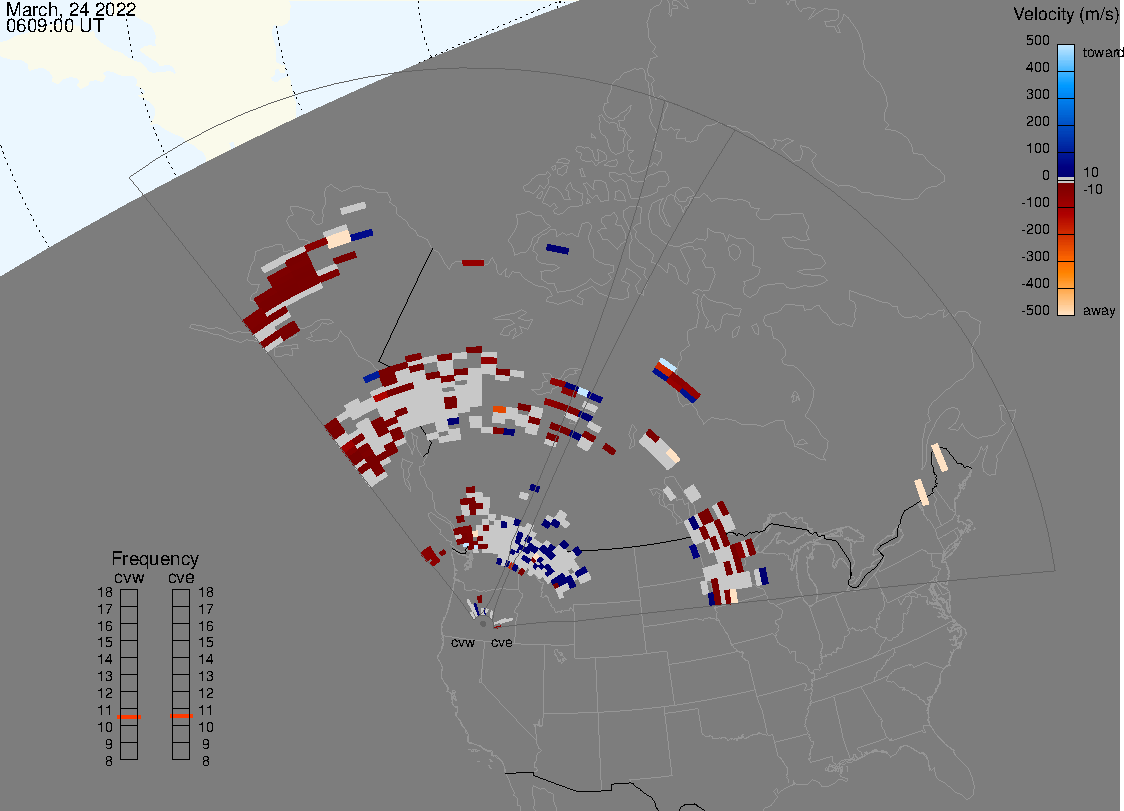Click the 'toward' label beside the color bar
This screenshot has width=1124, height=811.
tap(1103, 52)
